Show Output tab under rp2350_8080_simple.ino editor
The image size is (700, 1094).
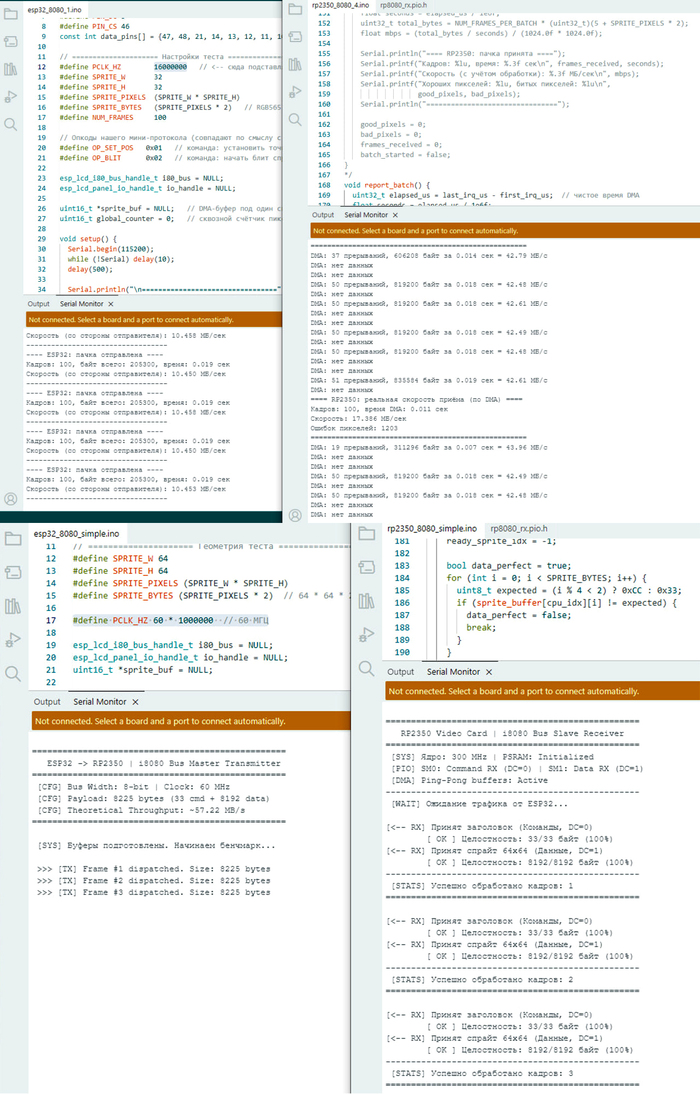(x=401, y=672)
